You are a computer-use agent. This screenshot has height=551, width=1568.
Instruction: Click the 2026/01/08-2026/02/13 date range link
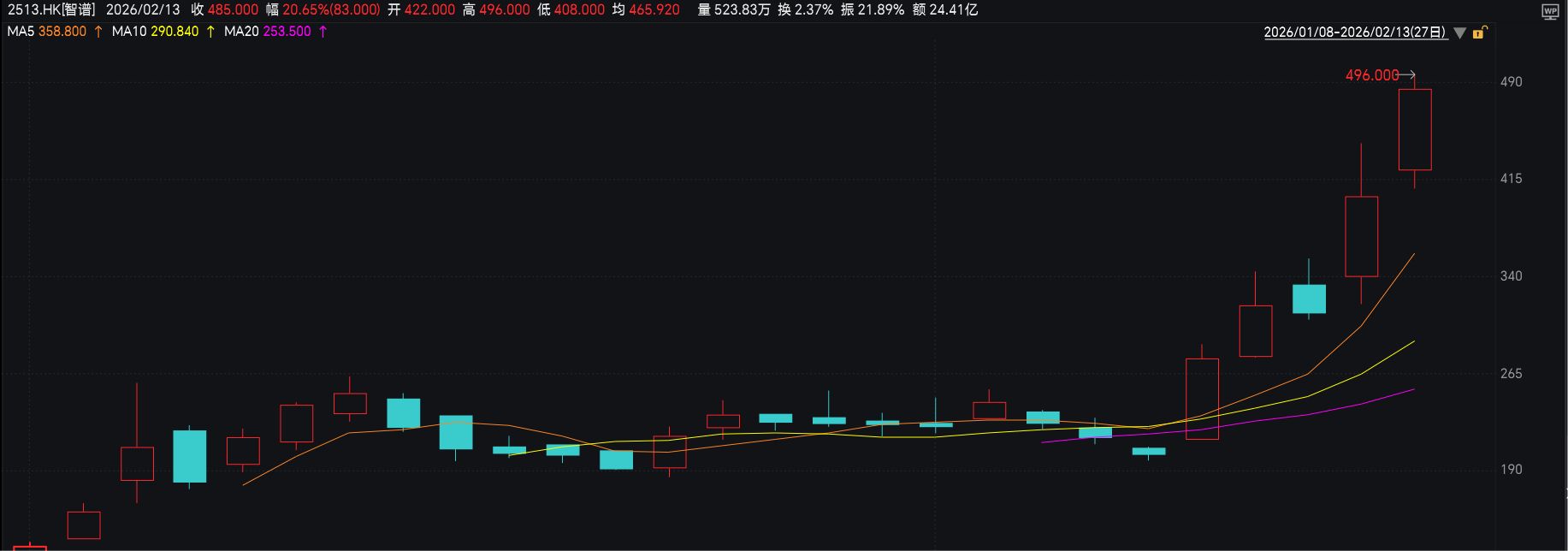[x=1355, y=33]
